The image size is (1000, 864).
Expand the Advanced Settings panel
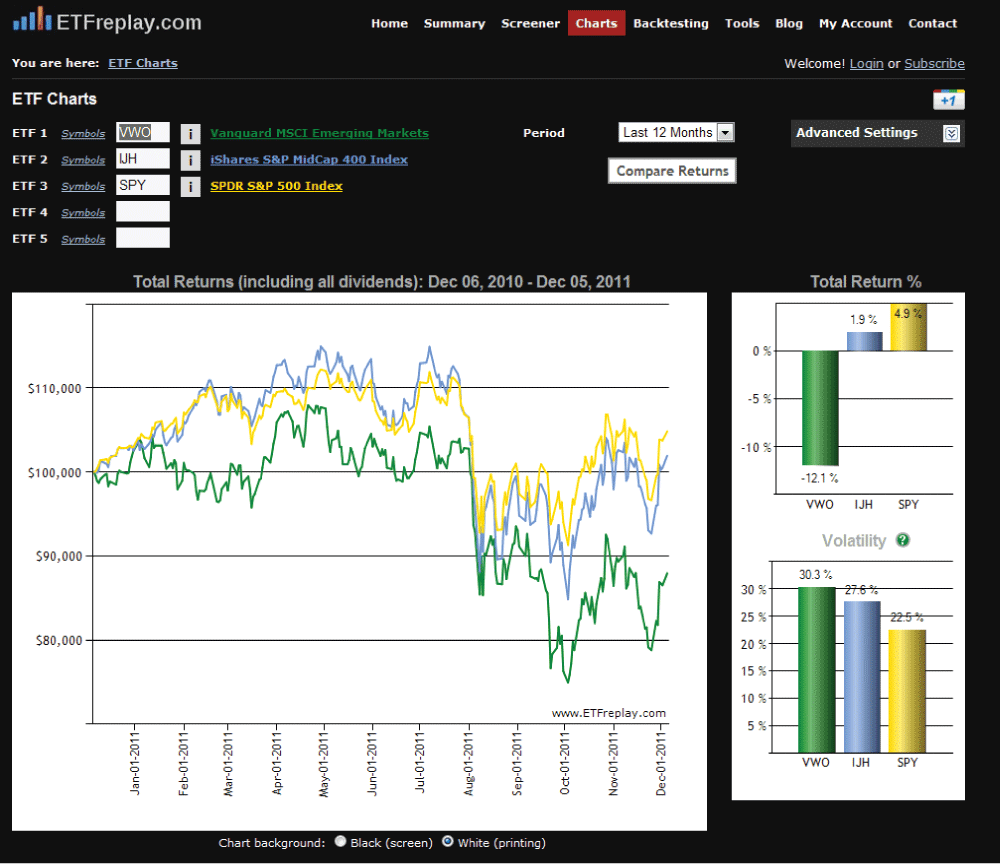[x=951, y=133]
